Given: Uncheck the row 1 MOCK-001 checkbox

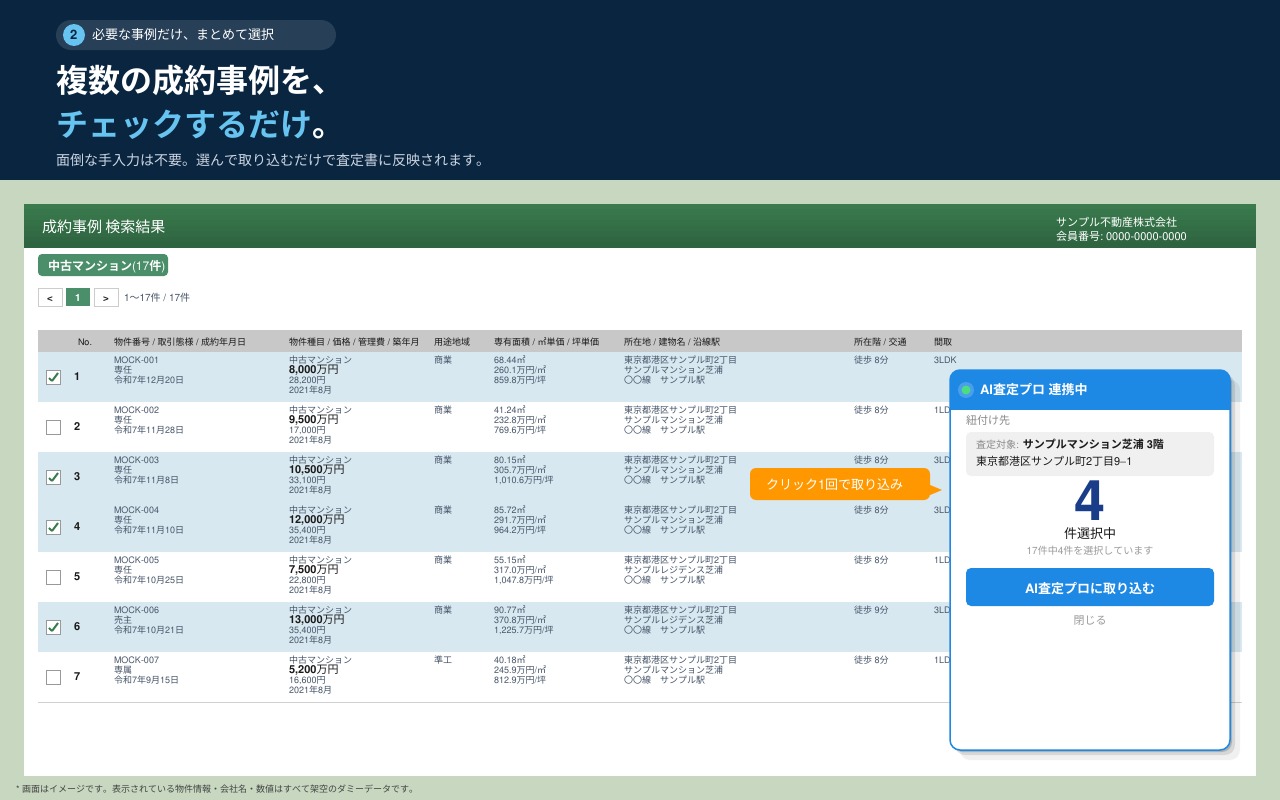Looking at the screenshot, I should coord(53,377).
